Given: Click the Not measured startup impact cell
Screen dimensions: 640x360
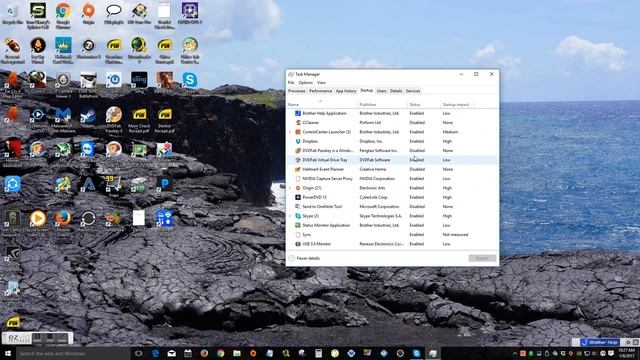Looking at the screenshot, I should point(455,235).
